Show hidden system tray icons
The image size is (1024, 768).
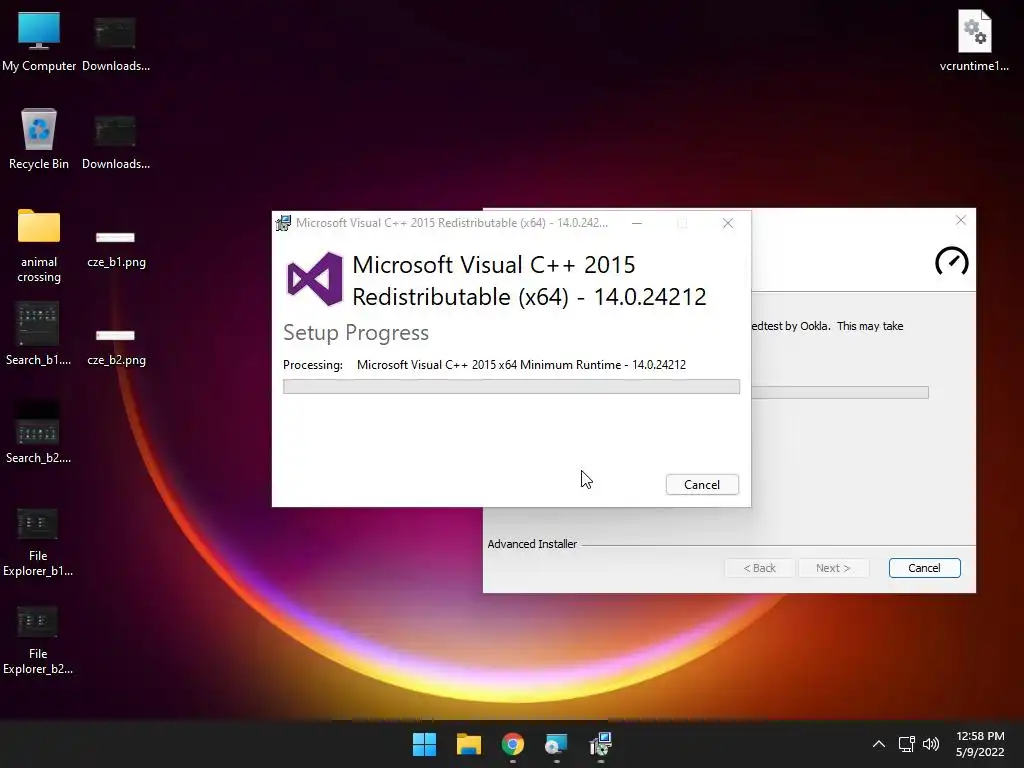click(879, 744)
